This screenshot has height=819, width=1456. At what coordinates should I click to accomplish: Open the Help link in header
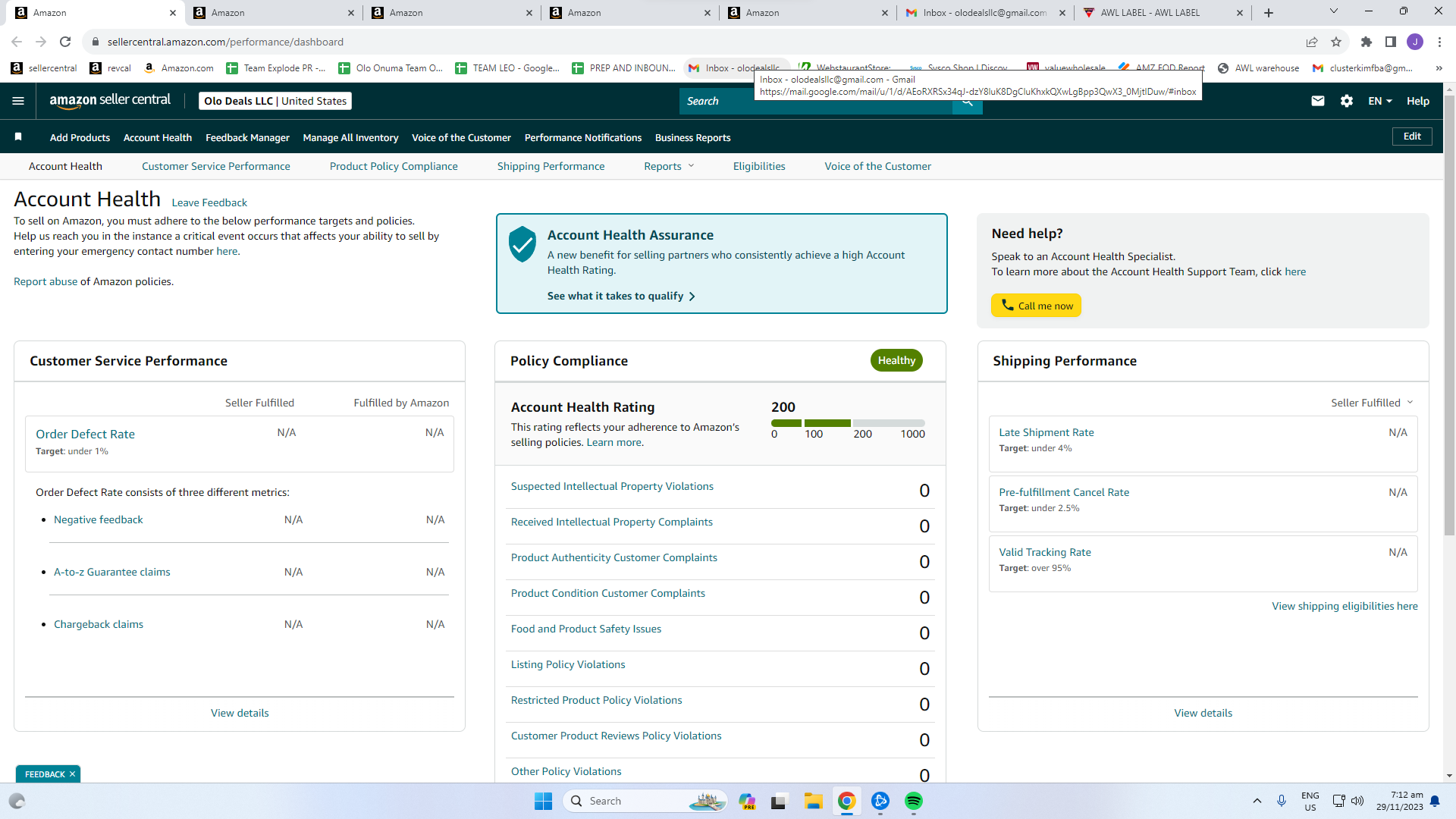(1418, 101)
